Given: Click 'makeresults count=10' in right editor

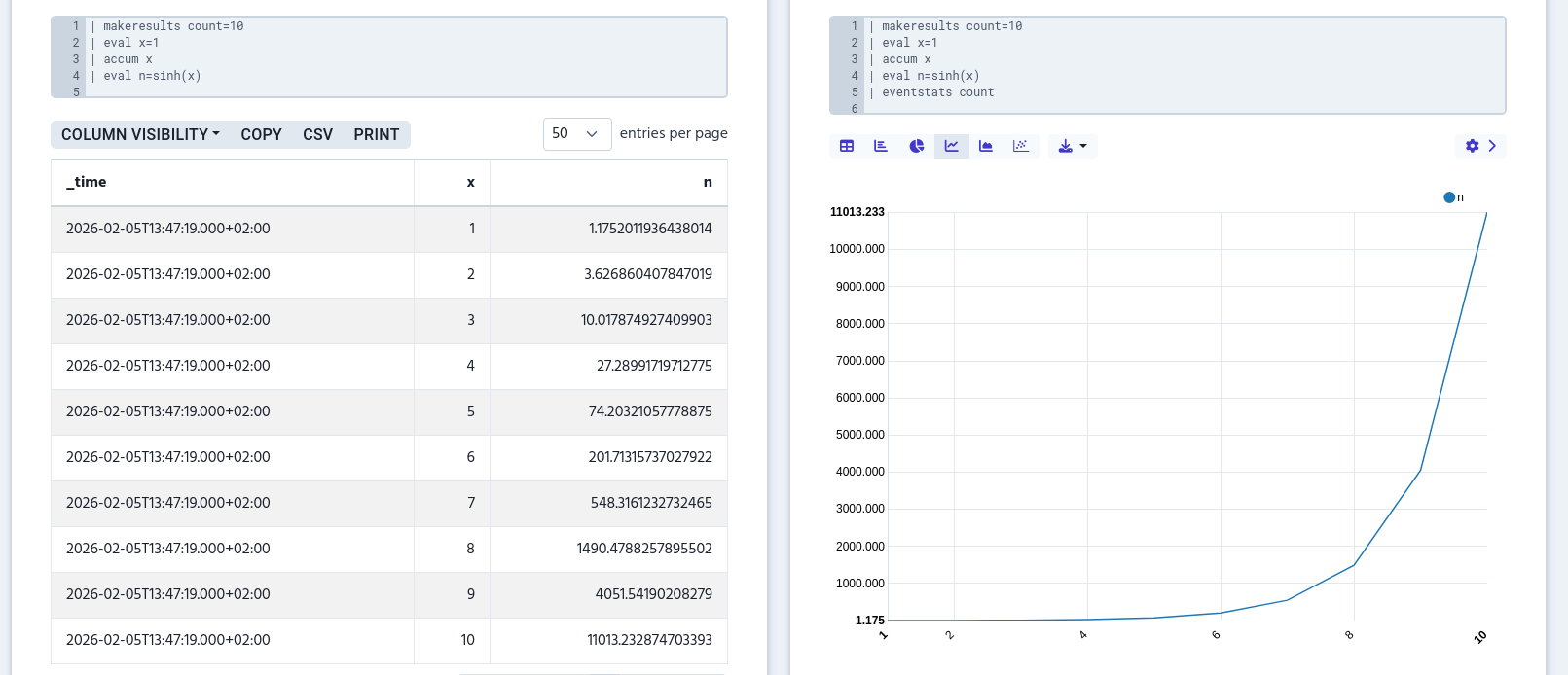Looking at the screenshot, I should (x=952, y=26).
